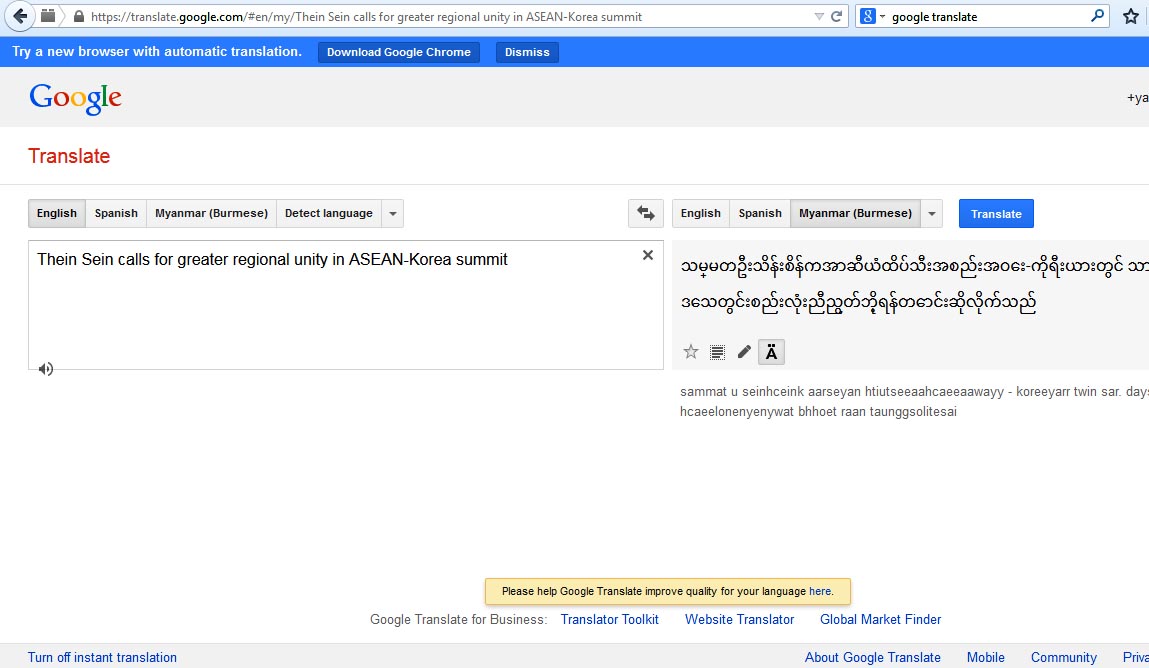Click the URL in the address bar
Screen dimensions: 1149x668
click(x=366, y=16)
